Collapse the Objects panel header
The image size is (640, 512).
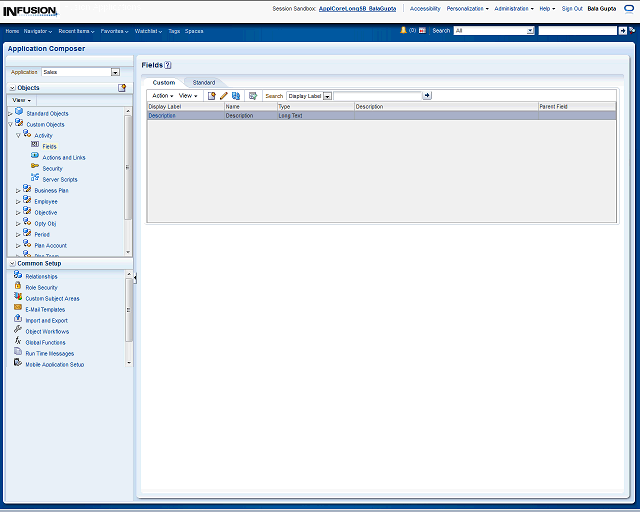tap(11, 88)
